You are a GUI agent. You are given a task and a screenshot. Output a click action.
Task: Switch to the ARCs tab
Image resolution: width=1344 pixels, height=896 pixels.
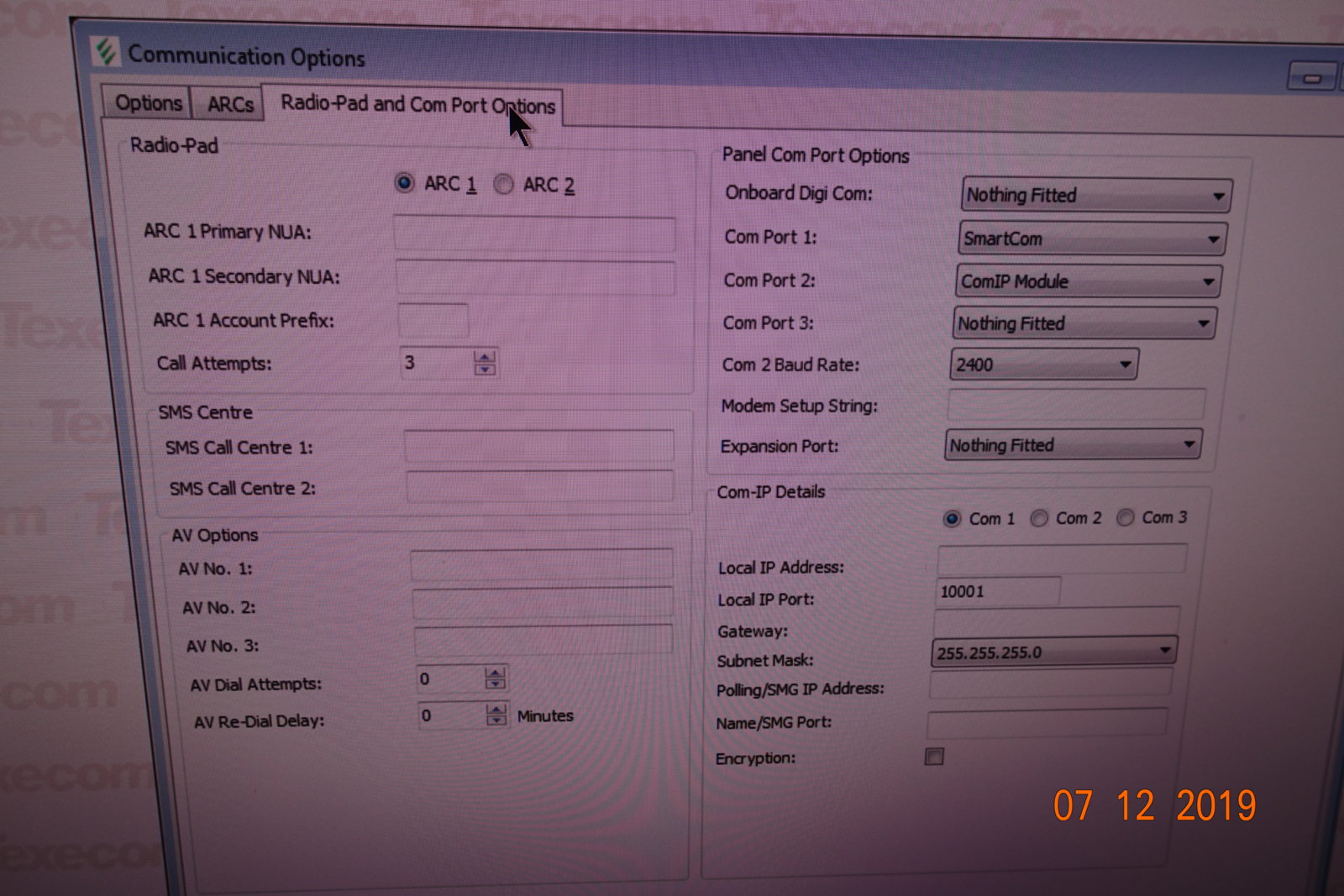pos(229,105)
